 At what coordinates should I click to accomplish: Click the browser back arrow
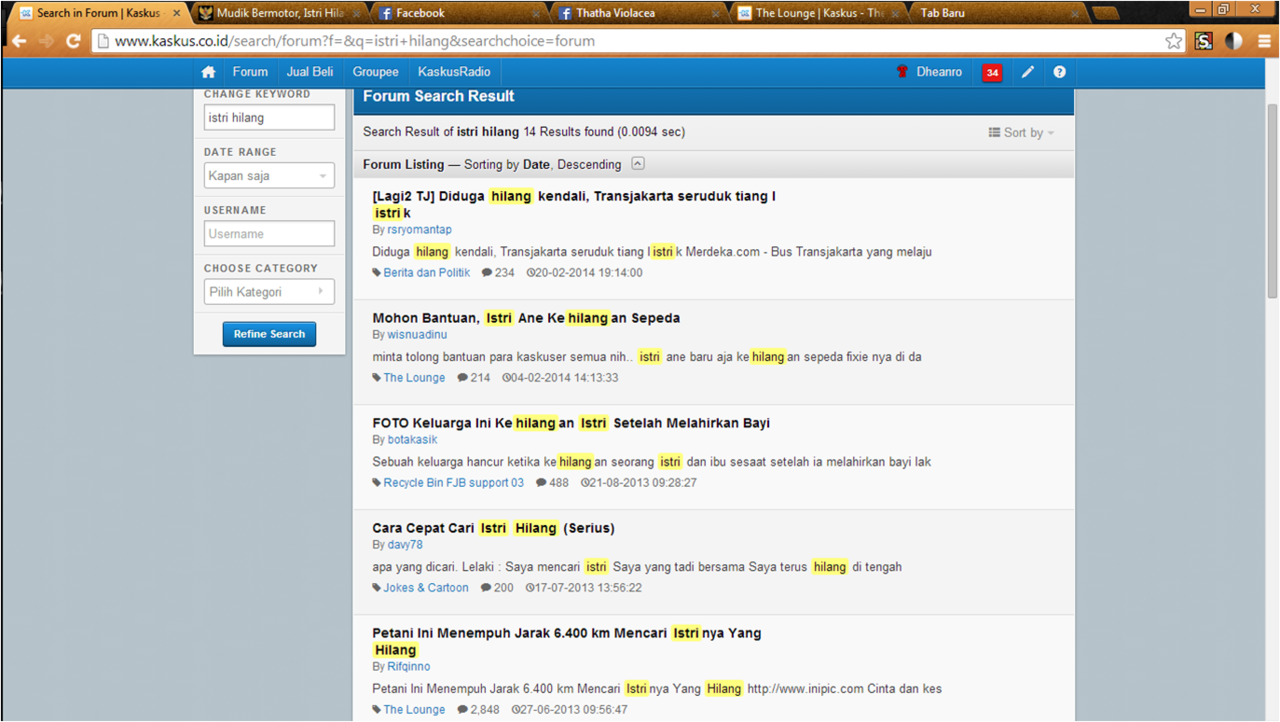point(19,41)
